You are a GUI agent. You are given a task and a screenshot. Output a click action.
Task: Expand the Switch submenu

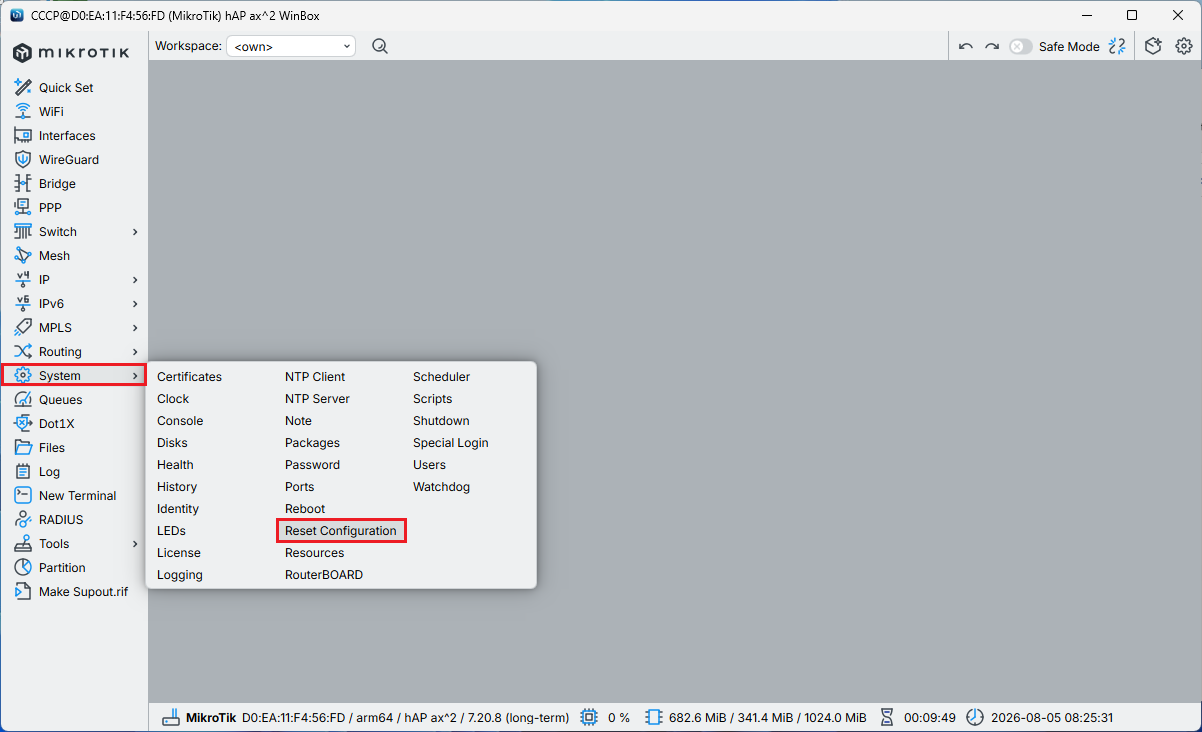[135, 232]
